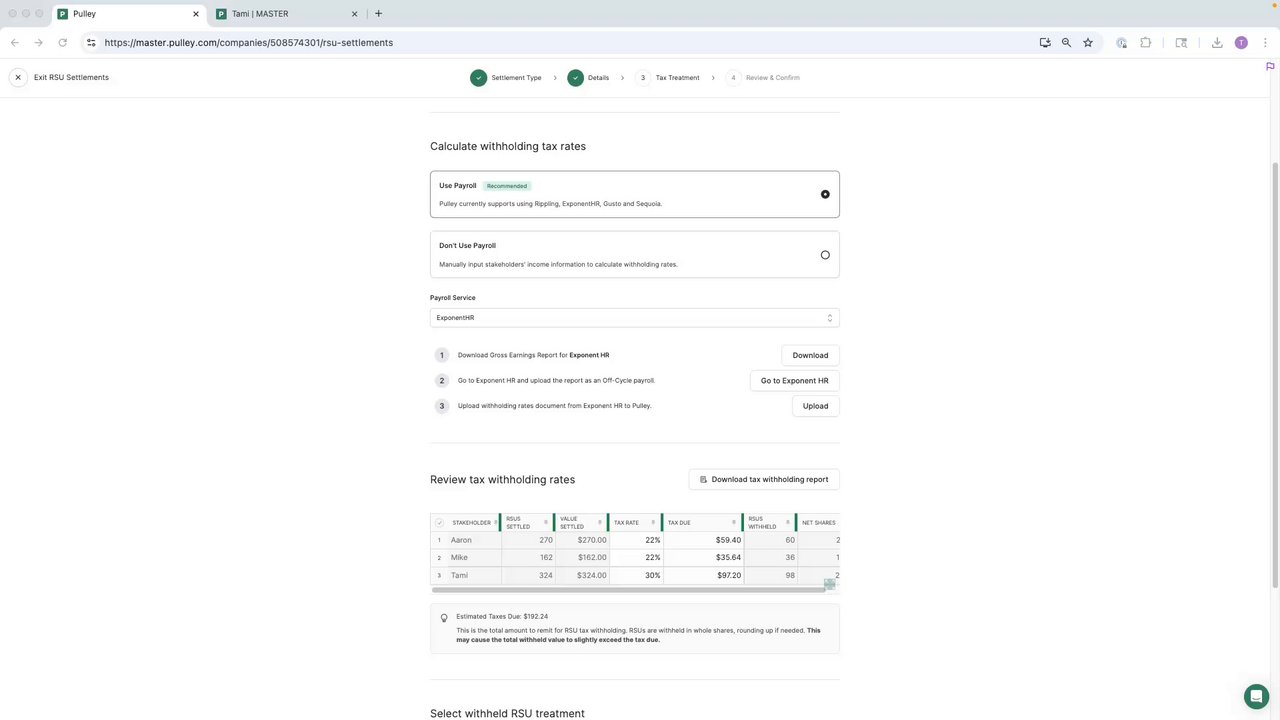This screenshot has width=1280, height=720.
Task: Open the browser extensions puzzle icon
Action: point(1146,43)
